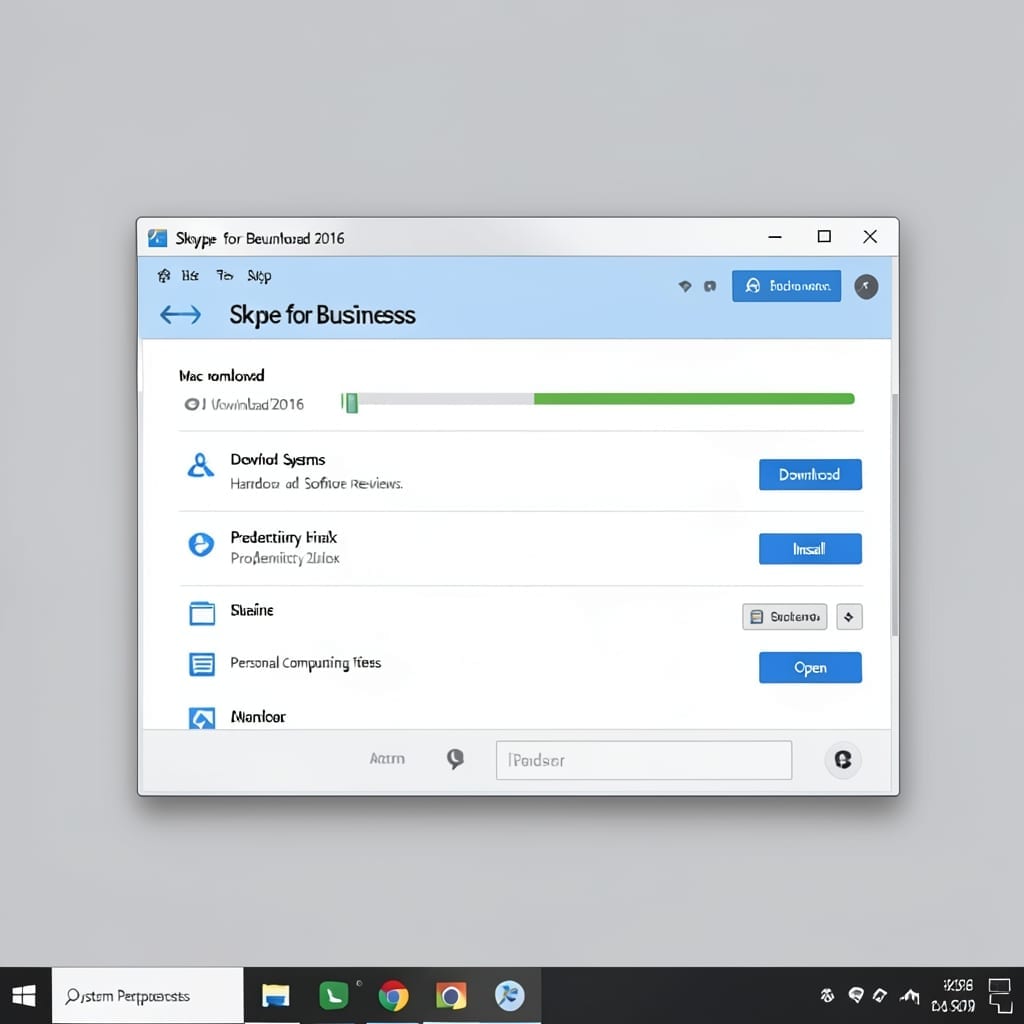Open the taskbar clock and date
The height and width of the screenshot is (1024, 1024).
click(953, 996)
